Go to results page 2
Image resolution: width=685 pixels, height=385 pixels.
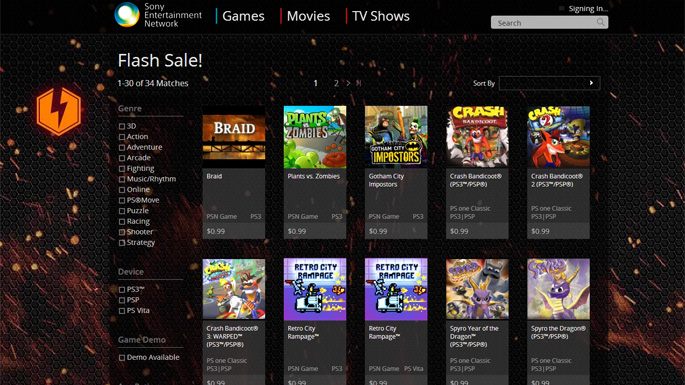(336, 83)
